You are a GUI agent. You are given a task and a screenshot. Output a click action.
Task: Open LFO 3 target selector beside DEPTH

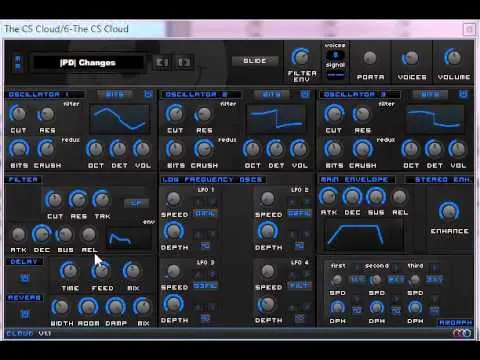pyautogui.click(x=205, y=318)
